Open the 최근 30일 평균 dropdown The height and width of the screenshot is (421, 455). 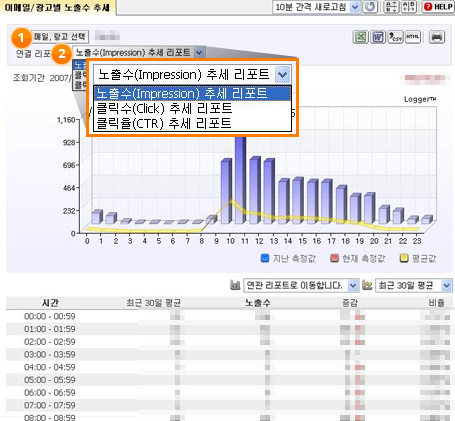pos(414,285)
